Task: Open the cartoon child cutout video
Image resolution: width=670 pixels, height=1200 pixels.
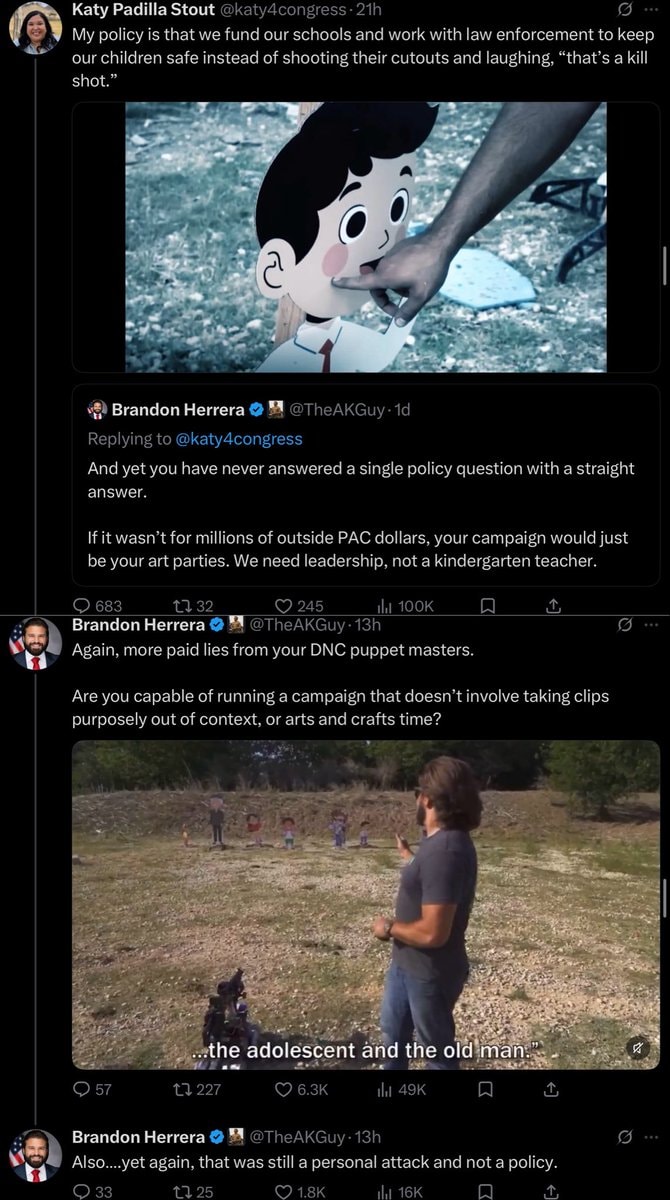Action: (365, 237)
